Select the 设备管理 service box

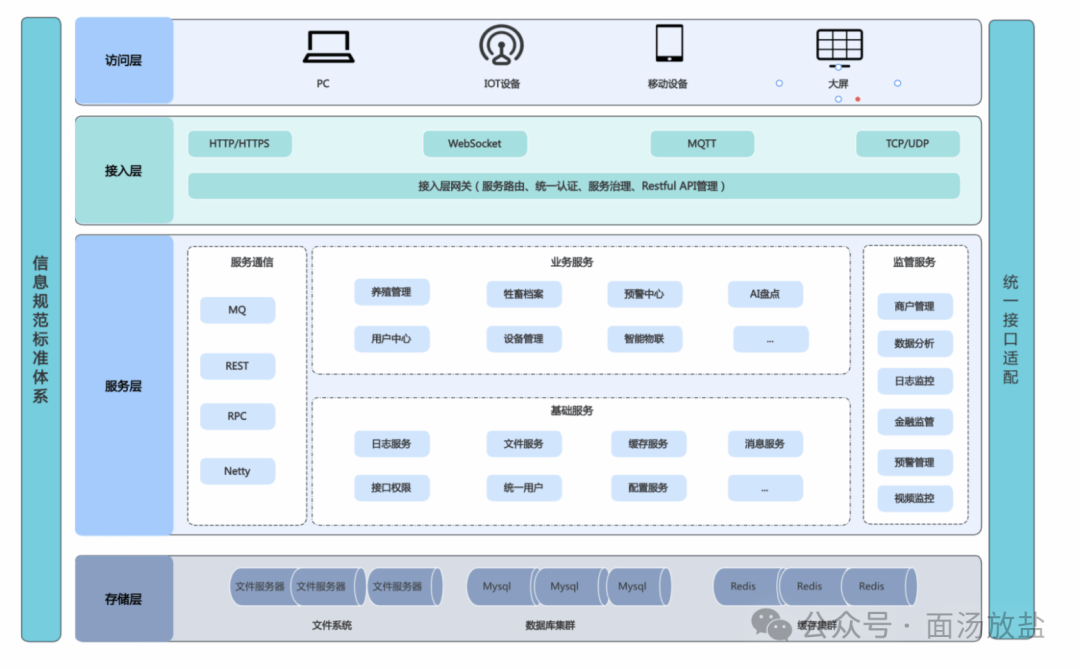[523, 339]
